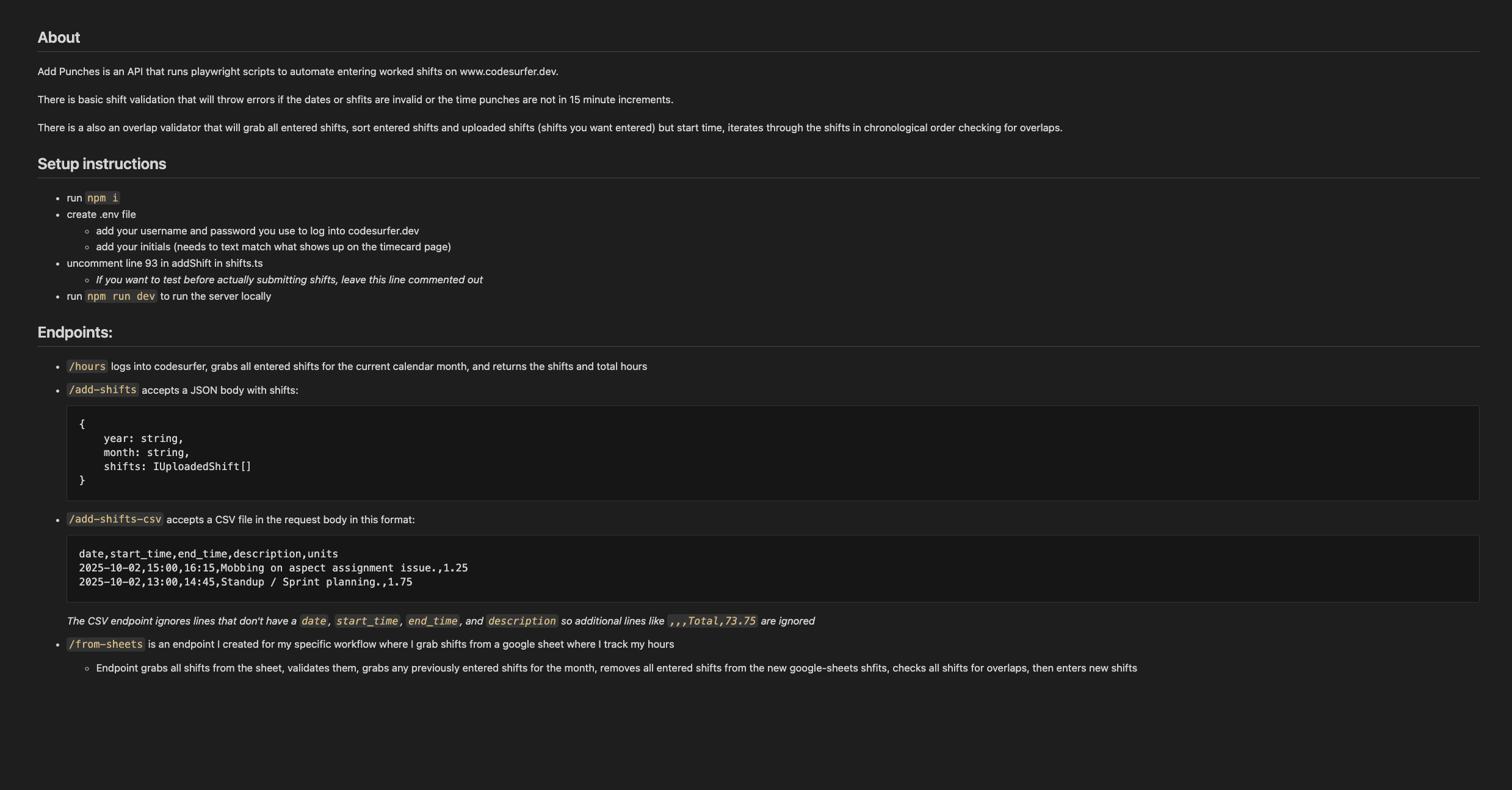The height and width of the screenshot is (790, 1512).
Task: Click the "start_time" inline code in note
Action: point(367,621)
